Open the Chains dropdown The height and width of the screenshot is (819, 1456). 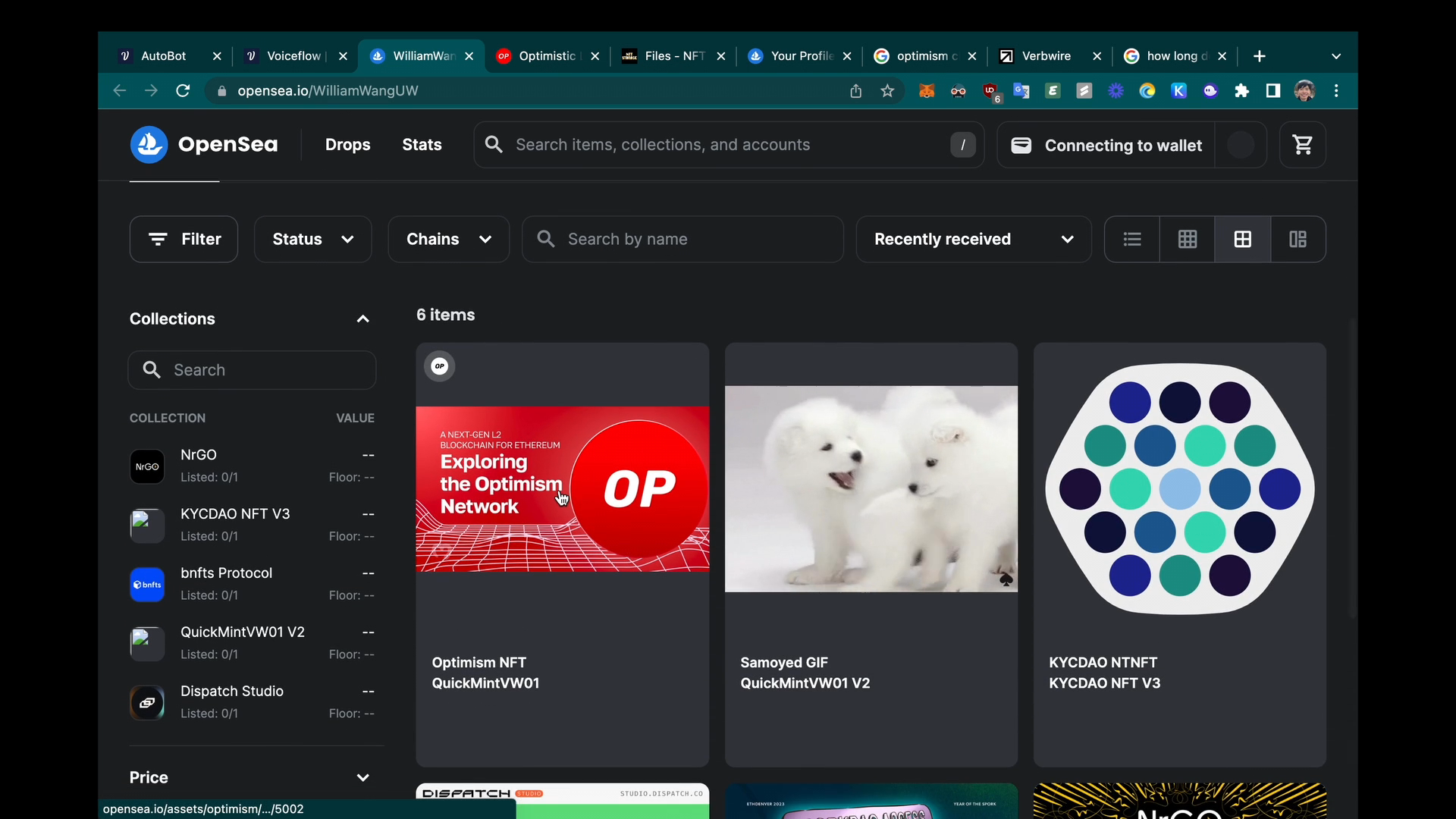click(449, 240)
